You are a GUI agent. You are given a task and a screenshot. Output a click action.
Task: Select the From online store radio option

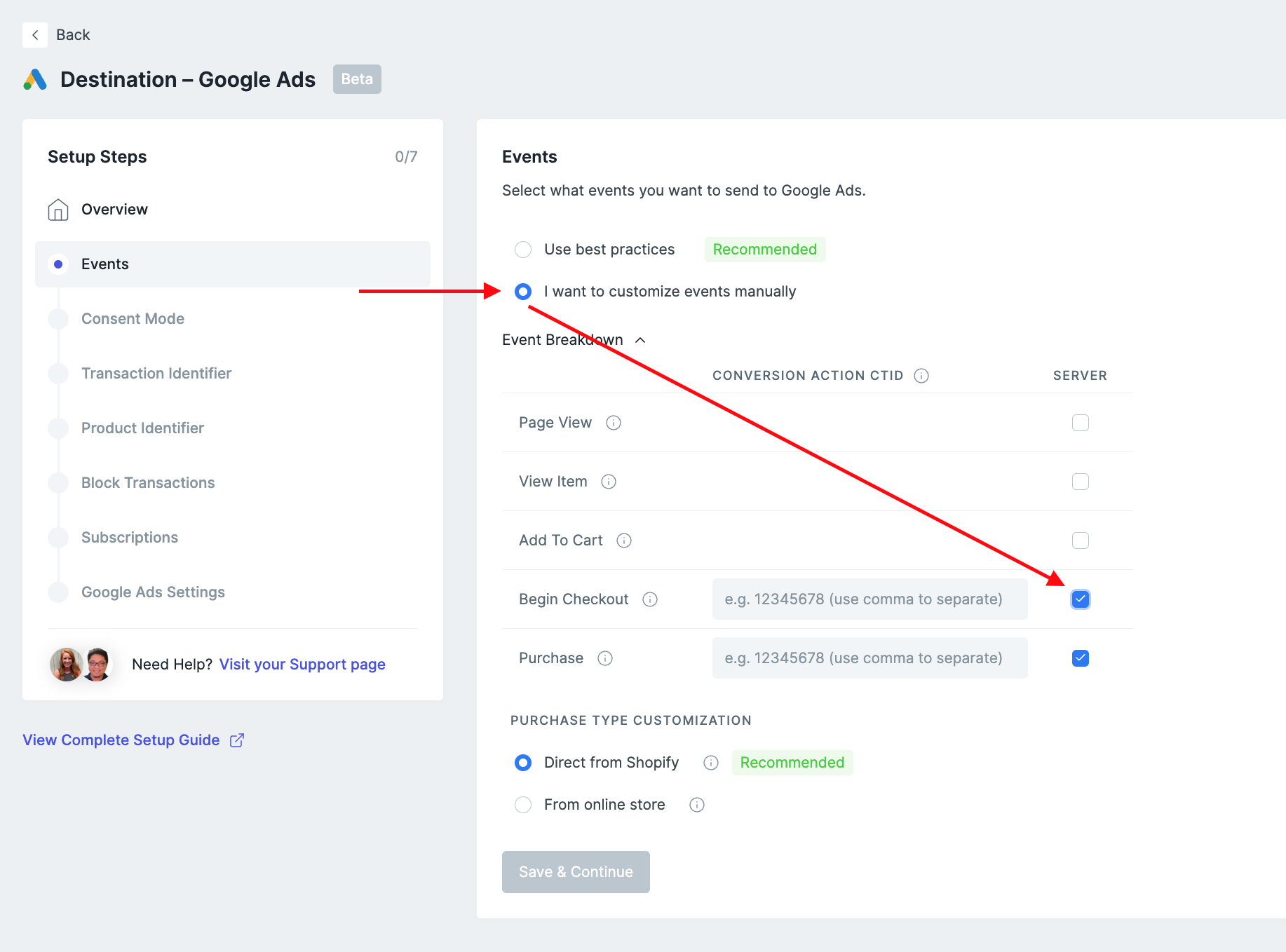pos(523,805)
